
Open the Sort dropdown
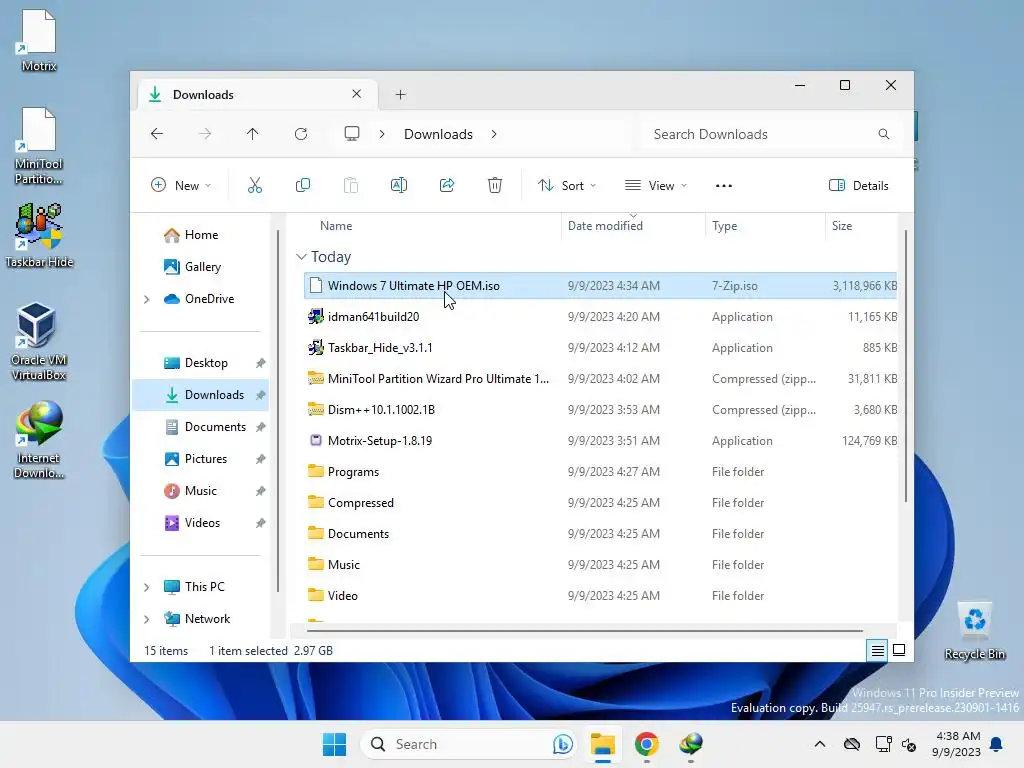[x=567, y=185]
